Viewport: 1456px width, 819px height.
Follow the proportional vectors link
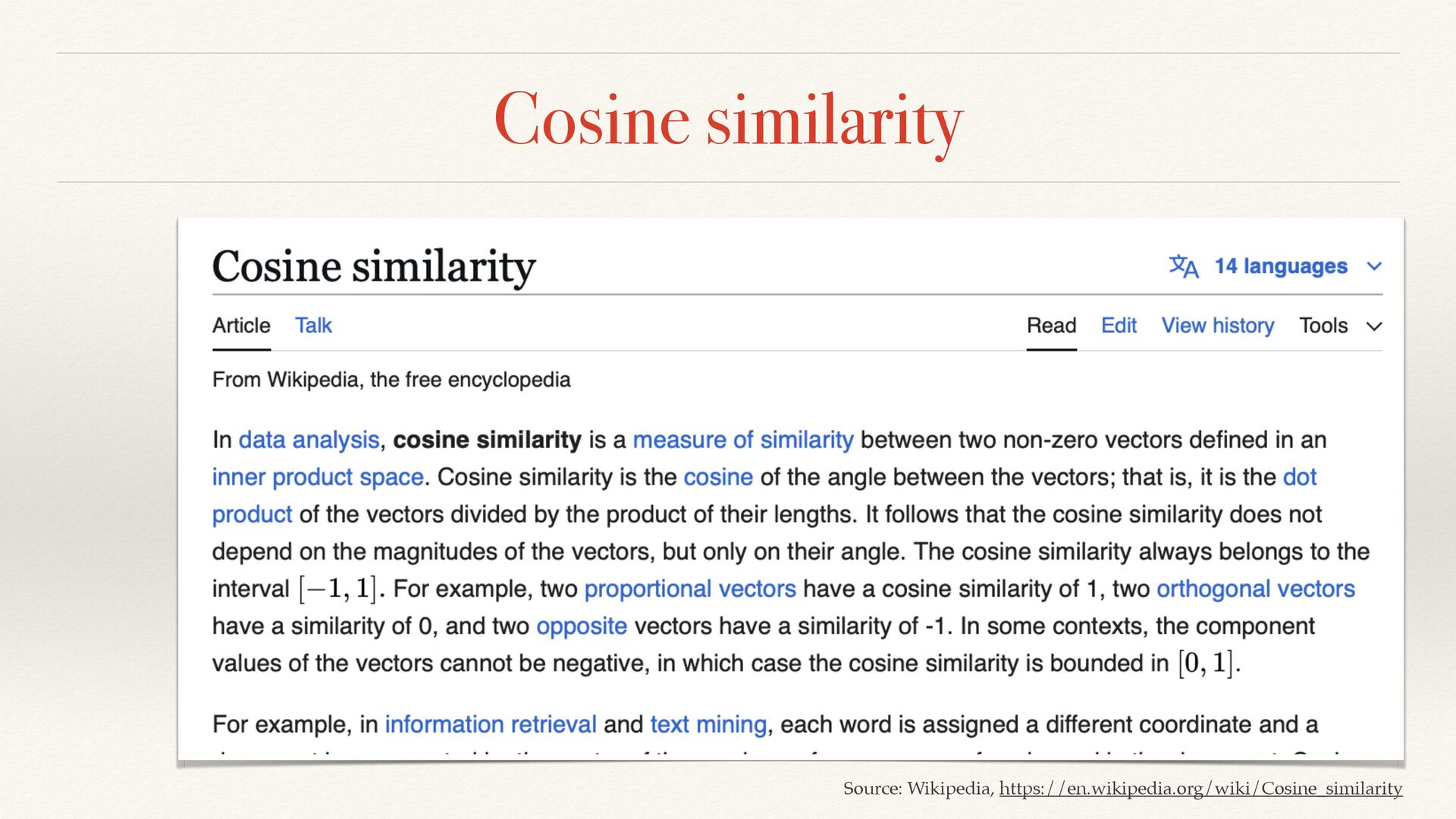(689, 588)
